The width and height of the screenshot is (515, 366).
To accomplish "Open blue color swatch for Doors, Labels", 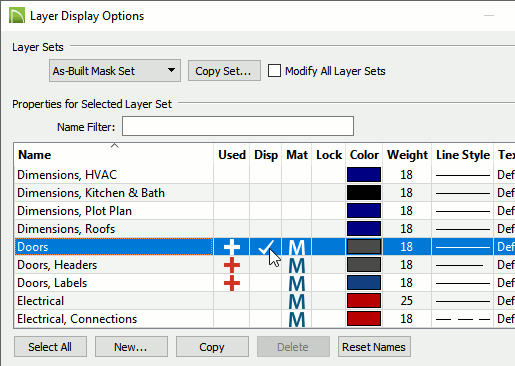I will 364,283.
